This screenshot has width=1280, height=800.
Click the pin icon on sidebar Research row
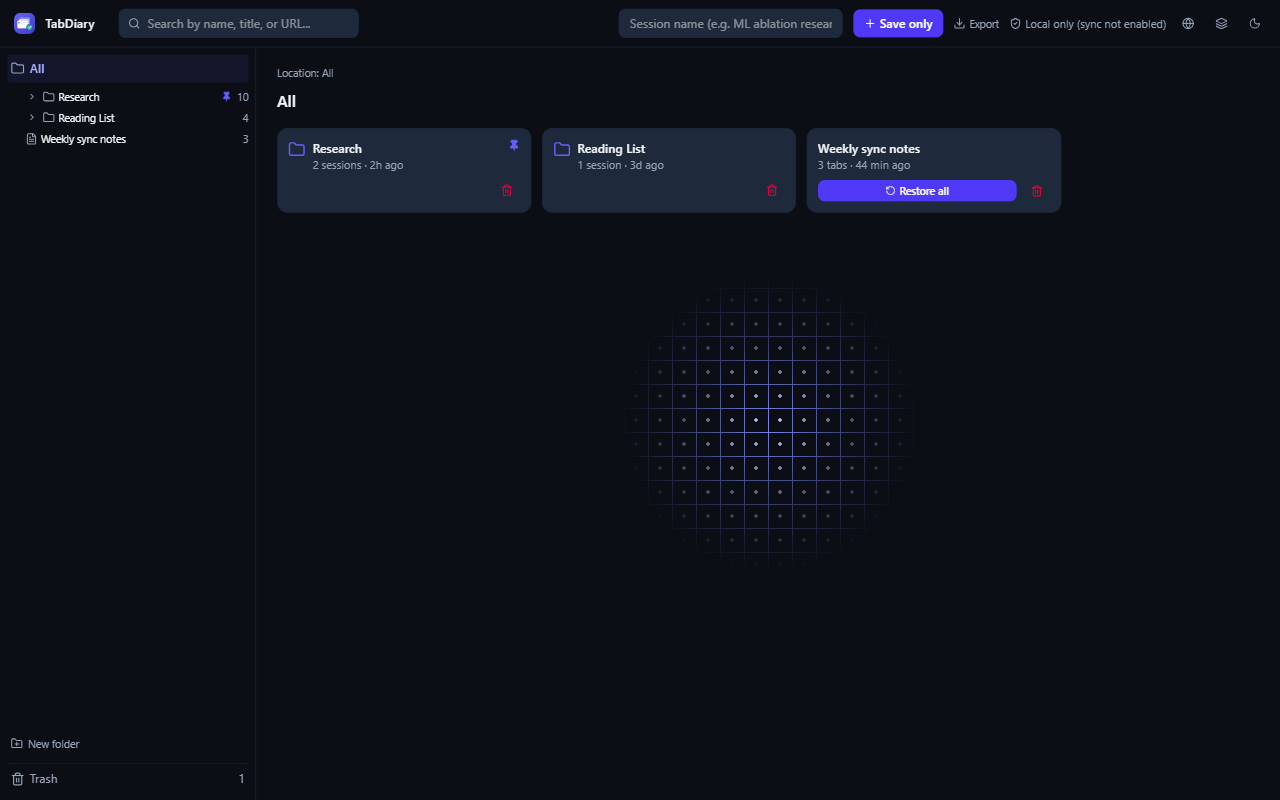[x=226, y=97]
